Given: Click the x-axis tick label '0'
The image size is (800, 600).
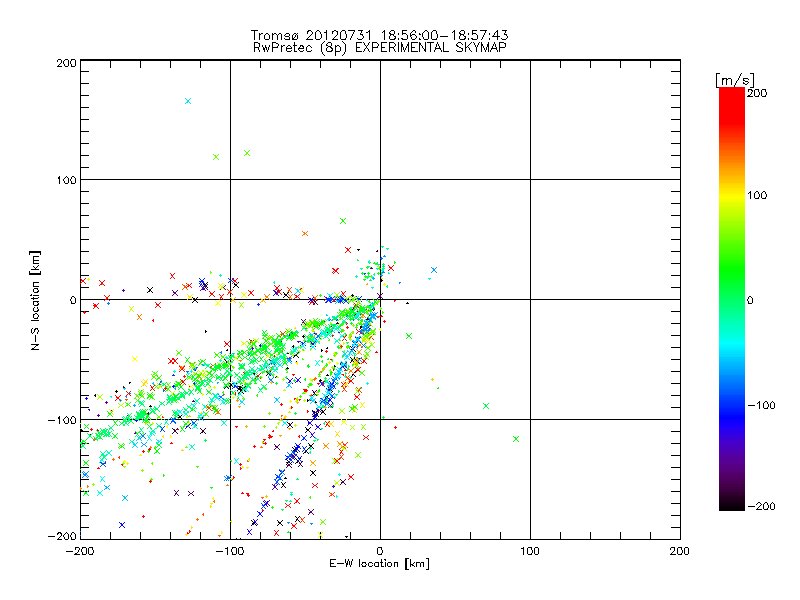Looking at the screenshot, I should [x=380, y=551].
